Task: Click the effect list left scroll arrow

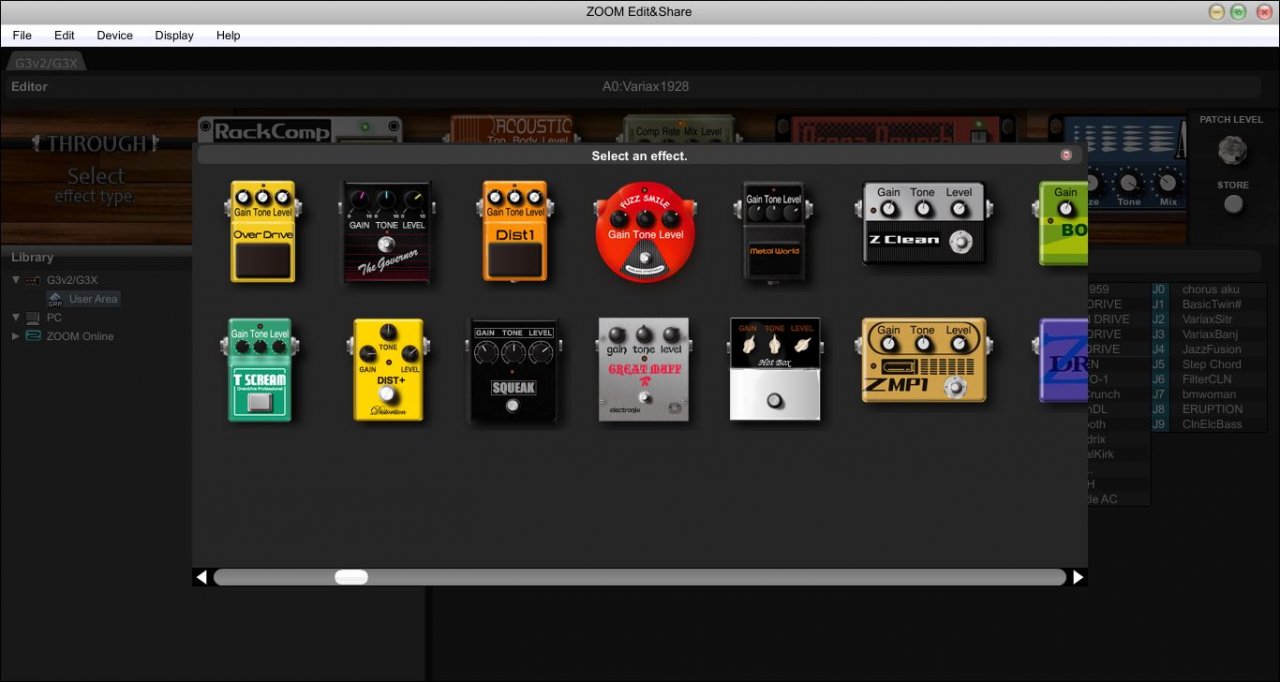Action: pyautogui.click(x=201, y=577)
